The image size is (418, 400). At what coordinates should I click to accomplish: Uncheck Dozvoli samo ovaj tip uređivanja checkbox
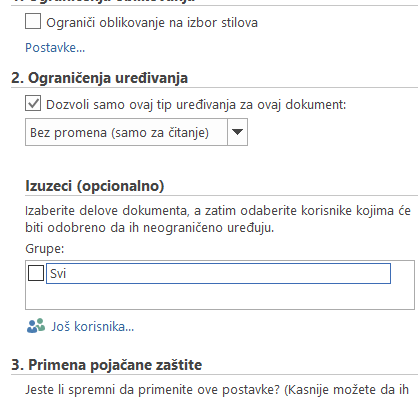pos(33,103)
